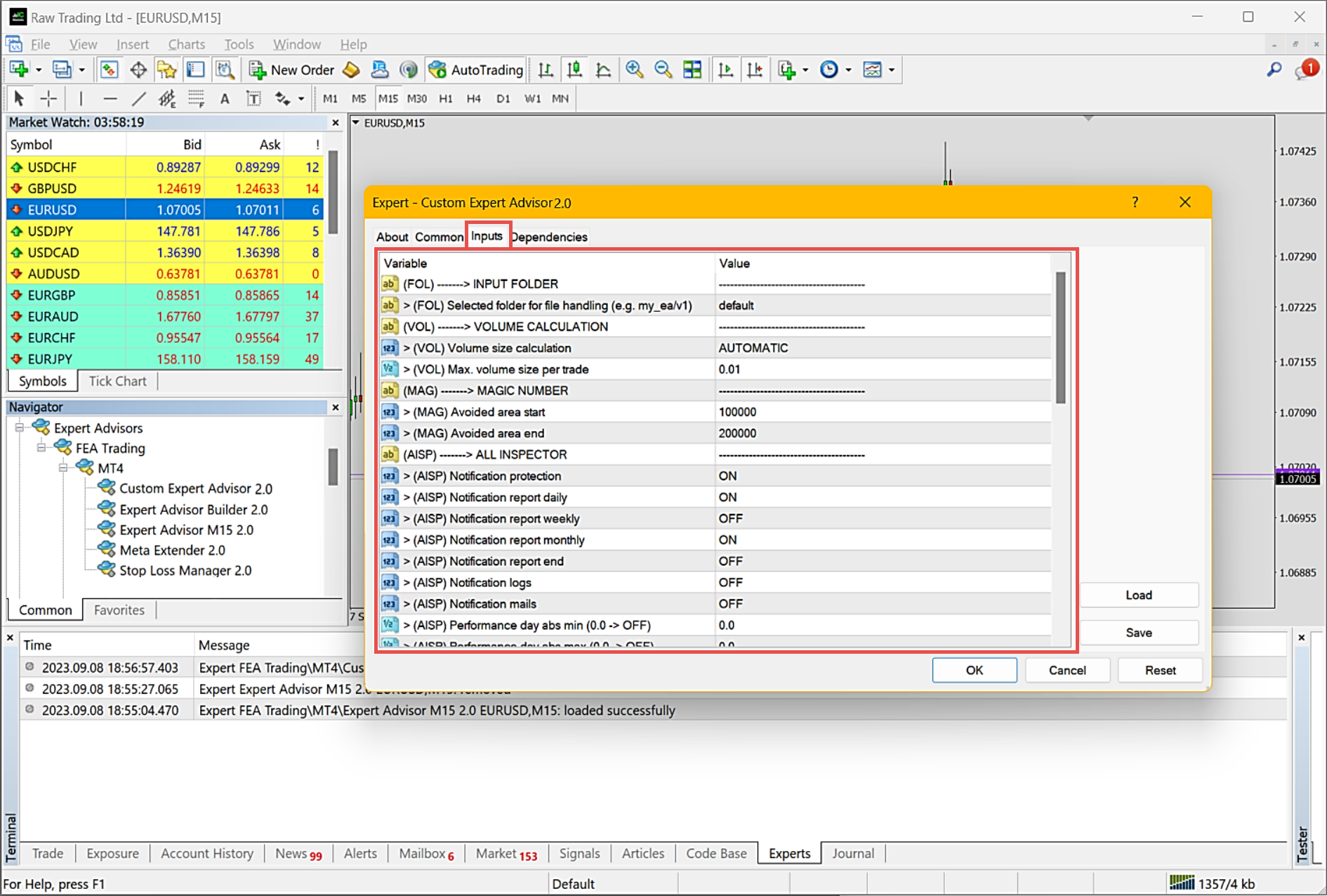Viewport: 1327px width, 896px height.
Task: Click OK in the Expert dialog
Action: pyautogui.click(x=975, y=670)
